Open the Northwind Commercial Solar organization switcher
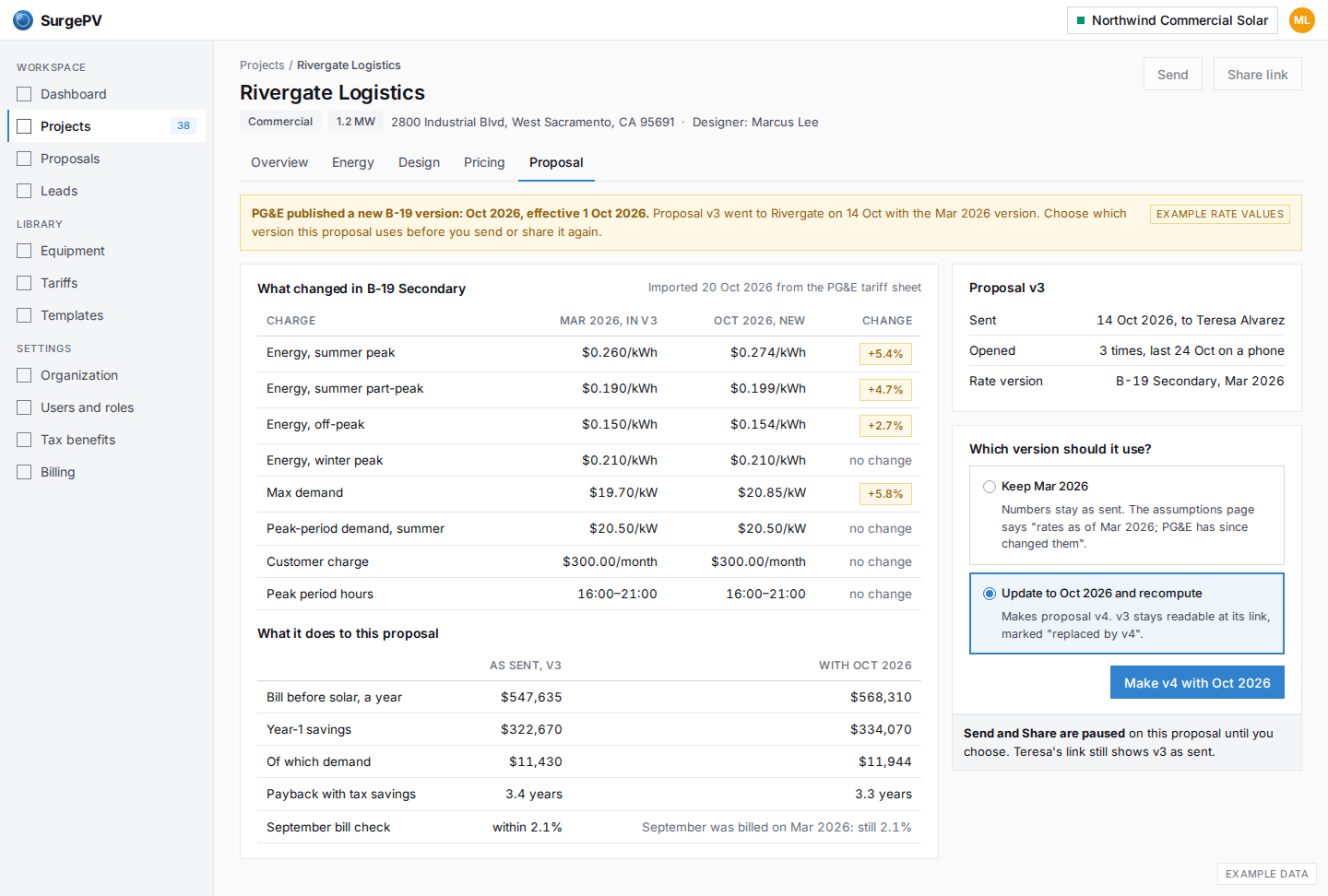The width and height of the screenshot is (1328, 896). tap(1172, 20)
